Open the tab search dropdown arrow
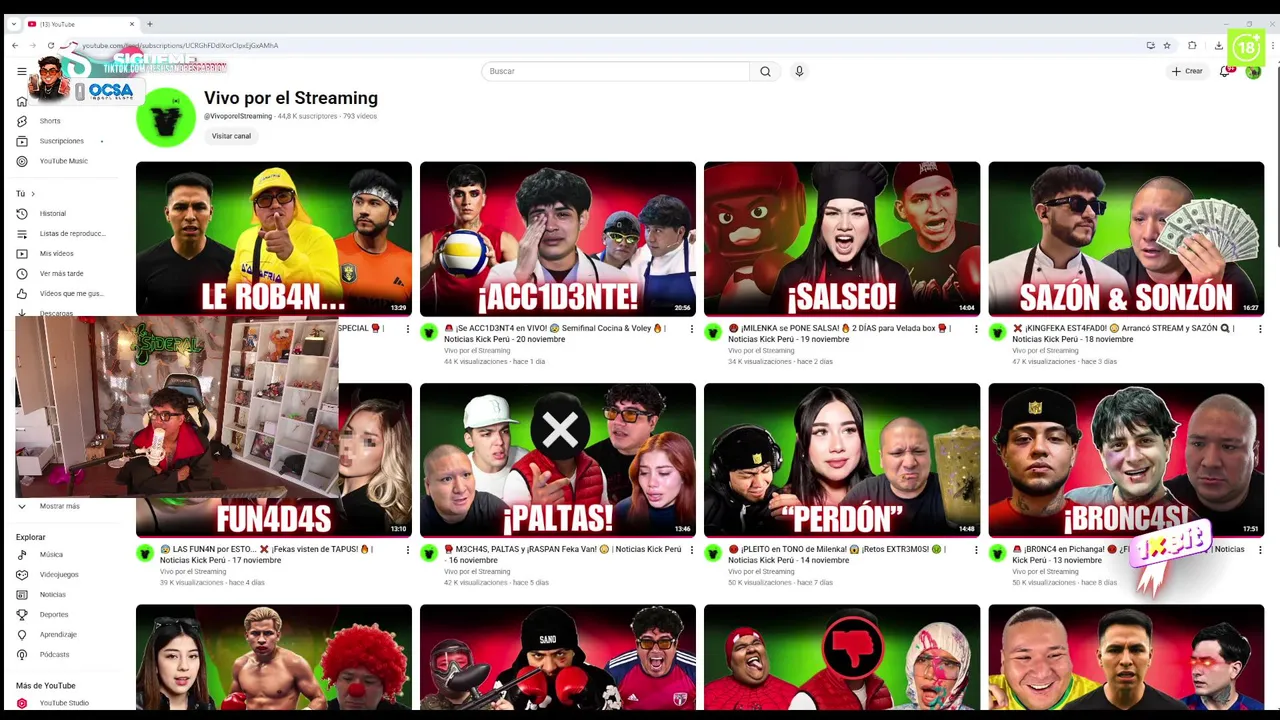The height and width of the screenshot is (720, 1280). point(14,23)
